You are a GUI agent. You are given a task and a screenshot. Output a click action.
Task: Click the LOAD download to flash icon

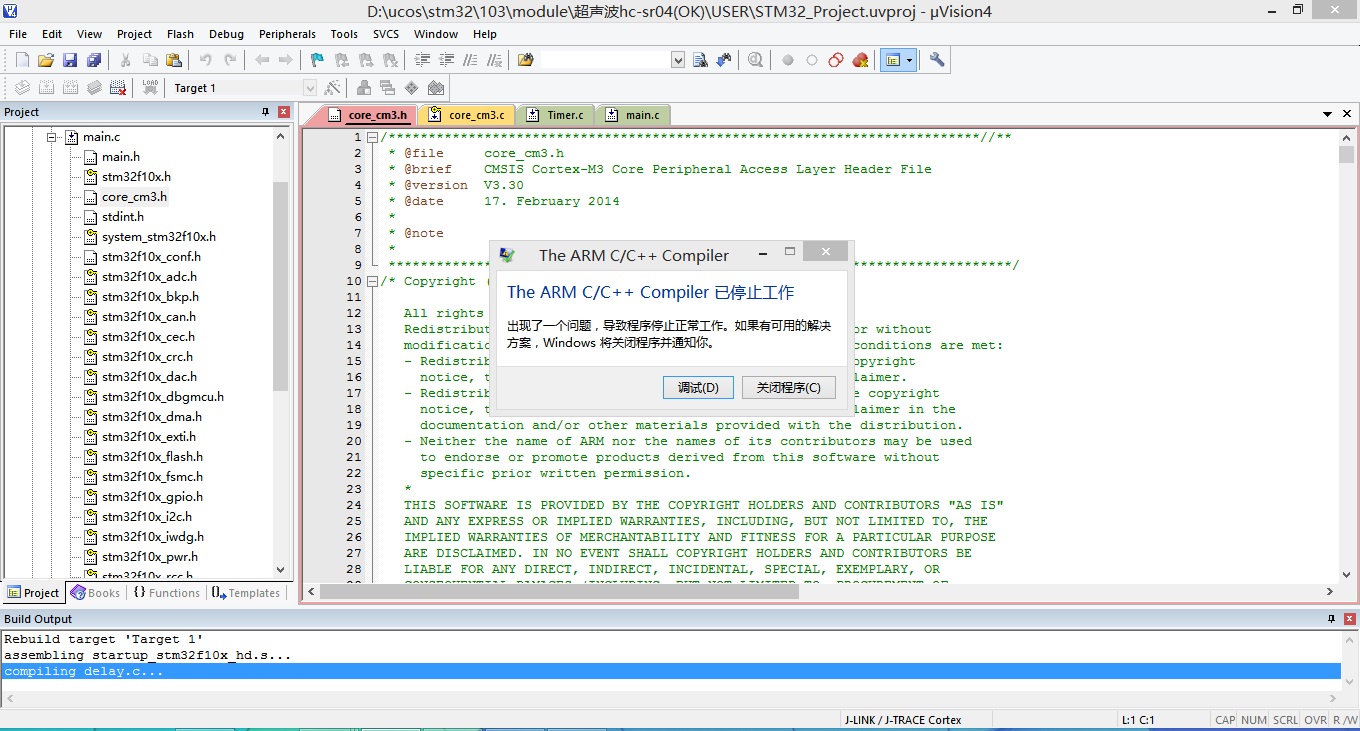pos(150,88)
